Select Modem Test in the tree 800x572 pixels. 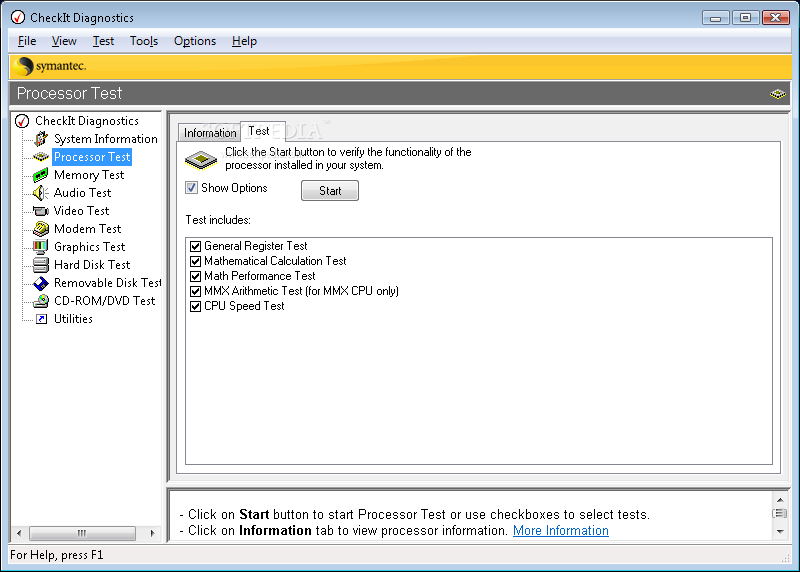click(88, 229)
